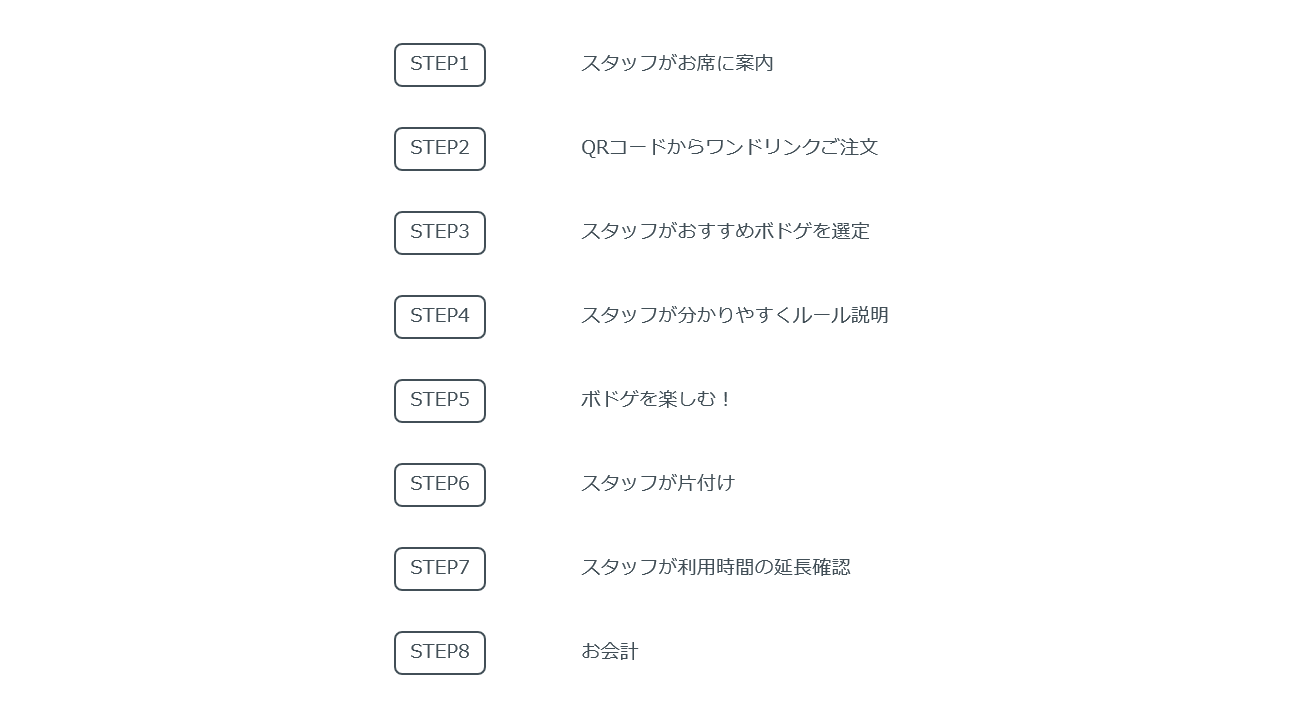1297x718 pixels.
Task: Click the STEP1 badge
Action: (x=440, y=65)
